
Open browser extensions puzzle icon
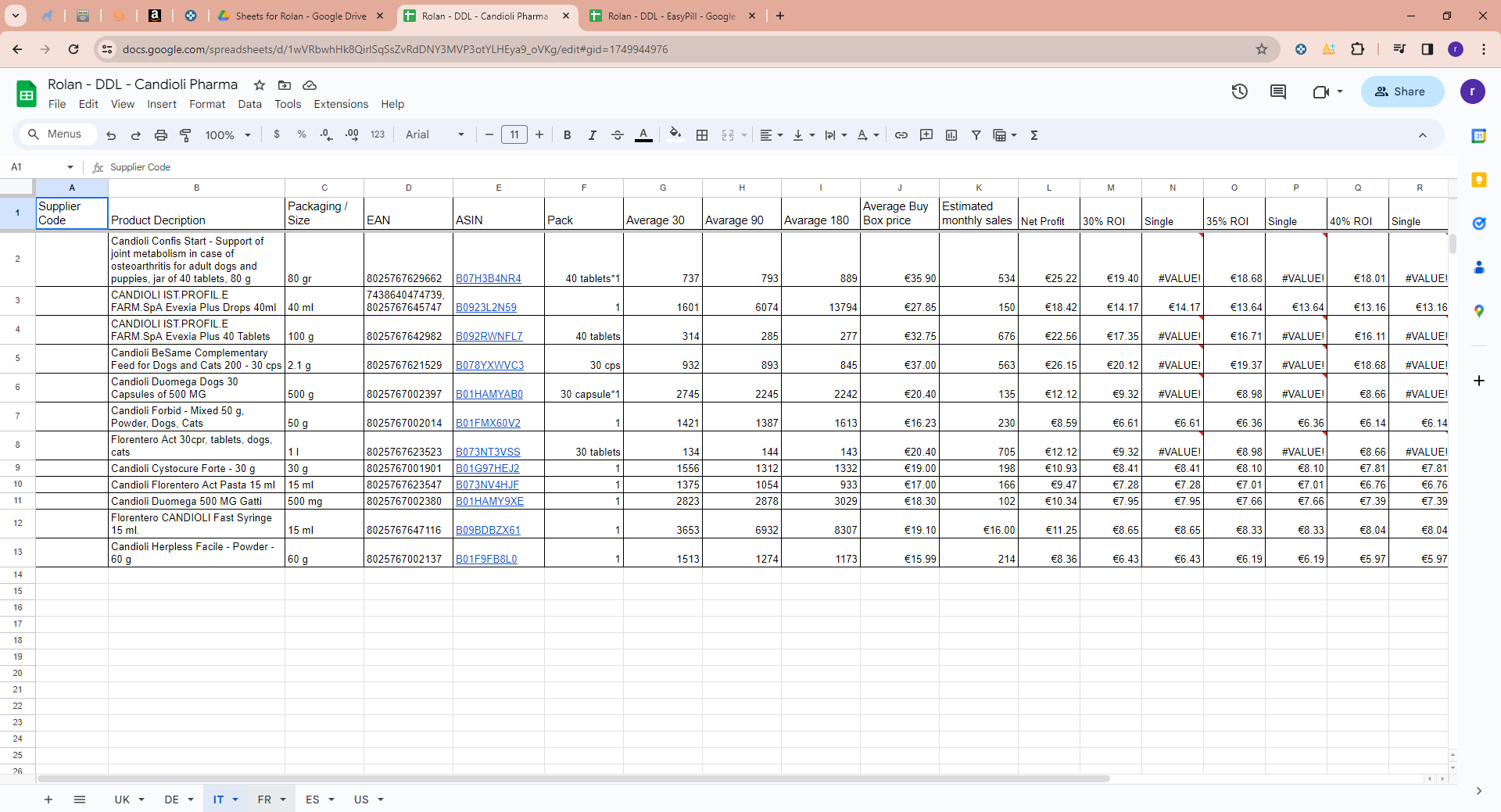click(x=1358, y=49)
